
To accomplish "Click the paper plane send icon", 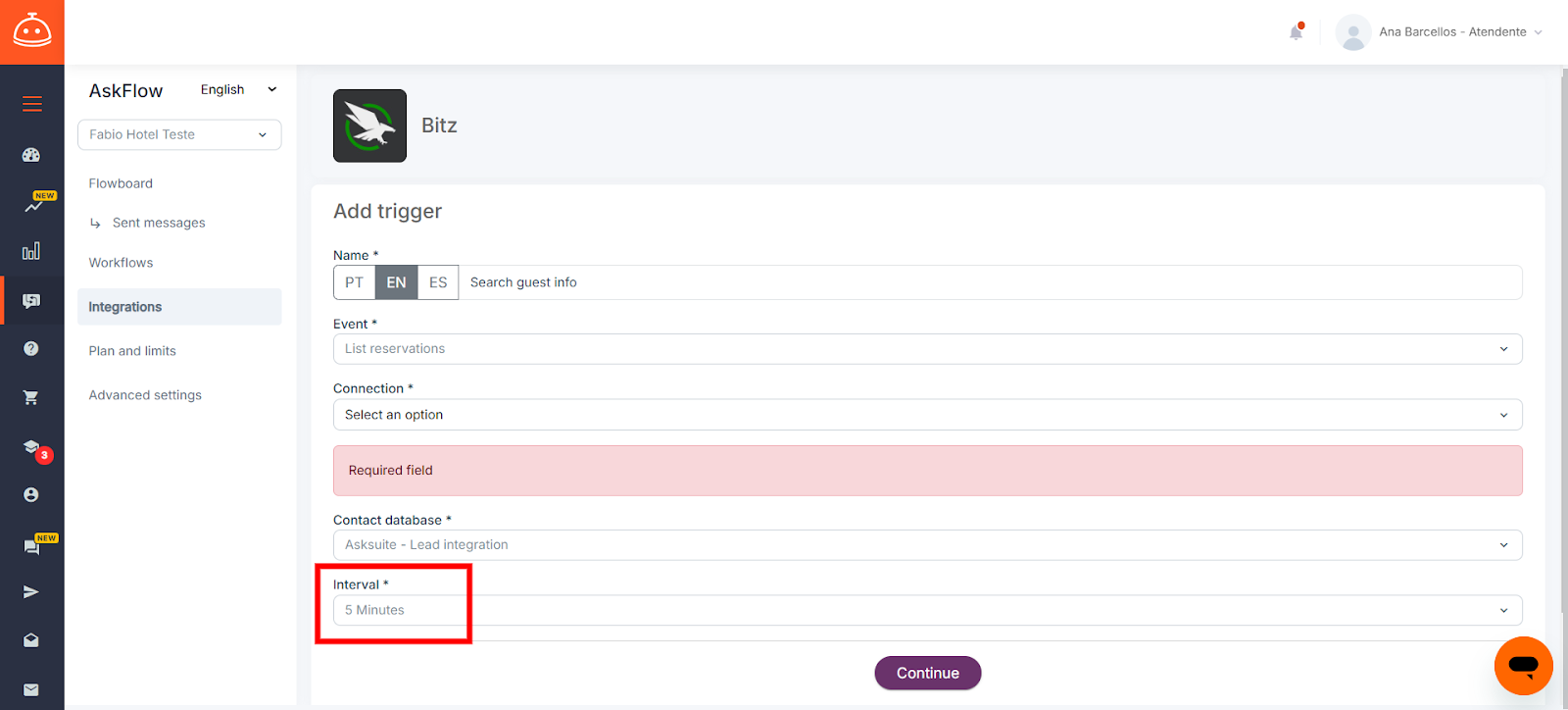I will [31, 592].
